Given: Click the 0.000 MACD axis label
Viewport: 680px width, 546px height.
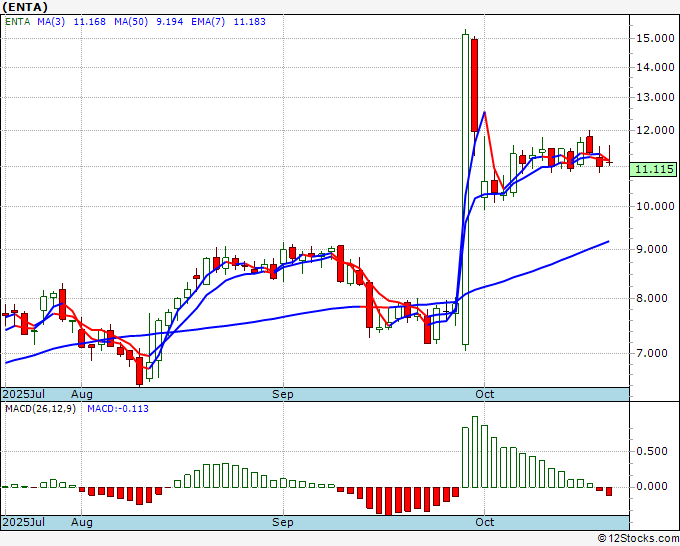Looking at the screenshot, I should tap(652, 487).
